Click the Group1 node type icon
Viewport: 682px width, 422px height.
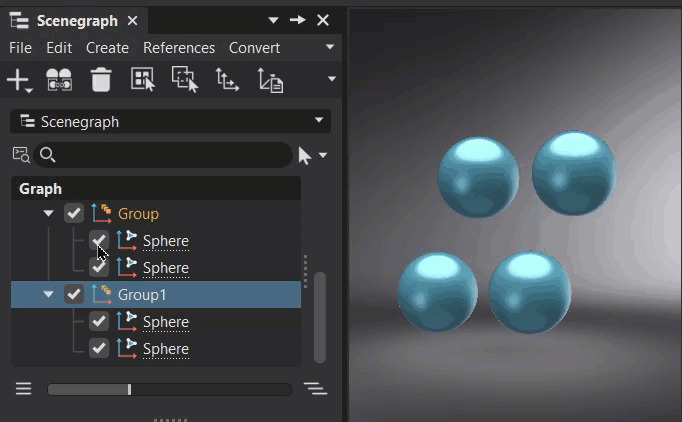point(101,295)
